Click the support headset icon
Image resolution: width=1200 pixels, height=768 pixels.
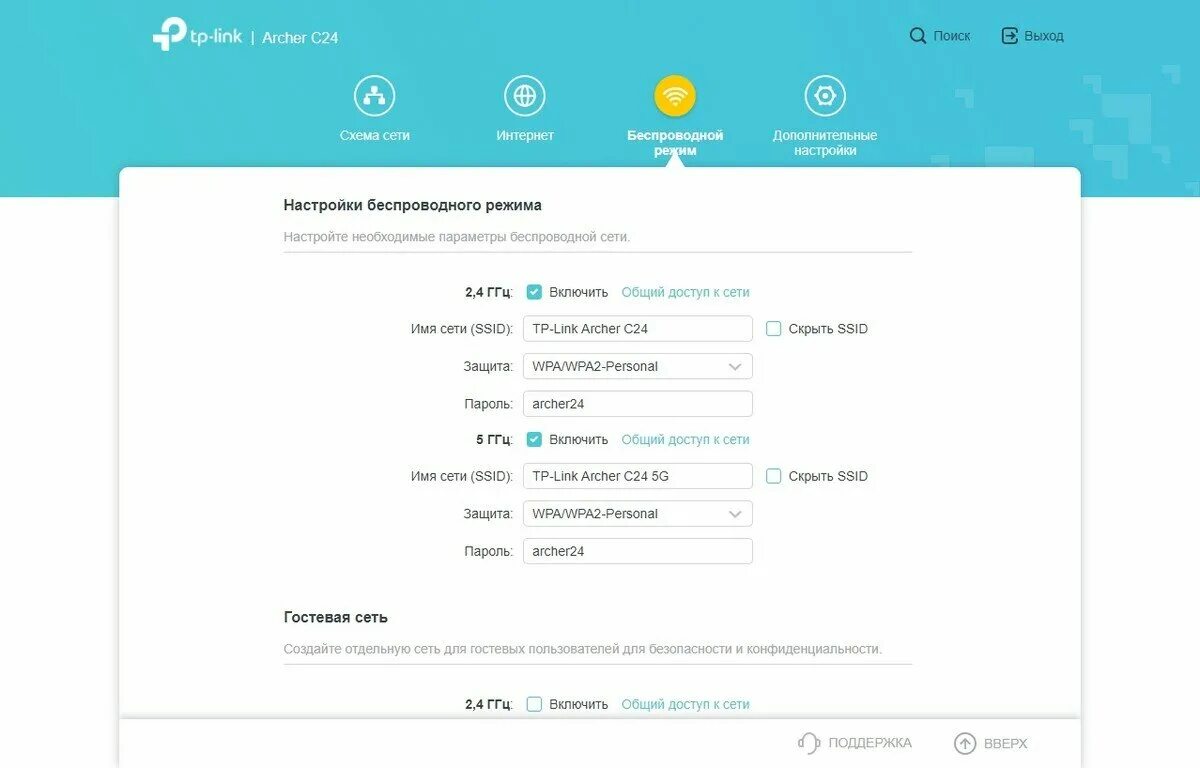coord(809,743)
